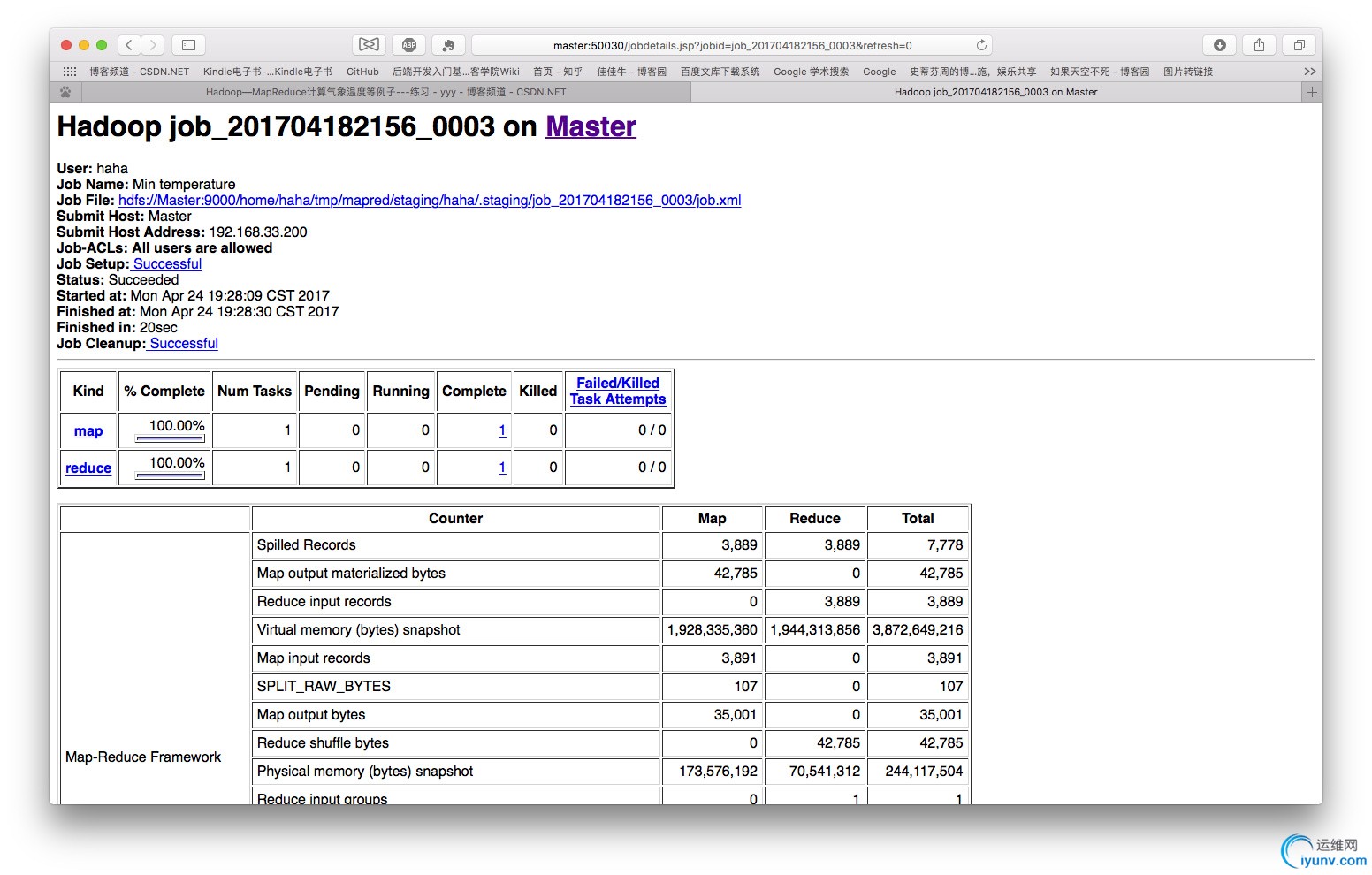Open the mail envelope extension
Viewport: 1372px width, 875px height.
[x=369, y=45]
